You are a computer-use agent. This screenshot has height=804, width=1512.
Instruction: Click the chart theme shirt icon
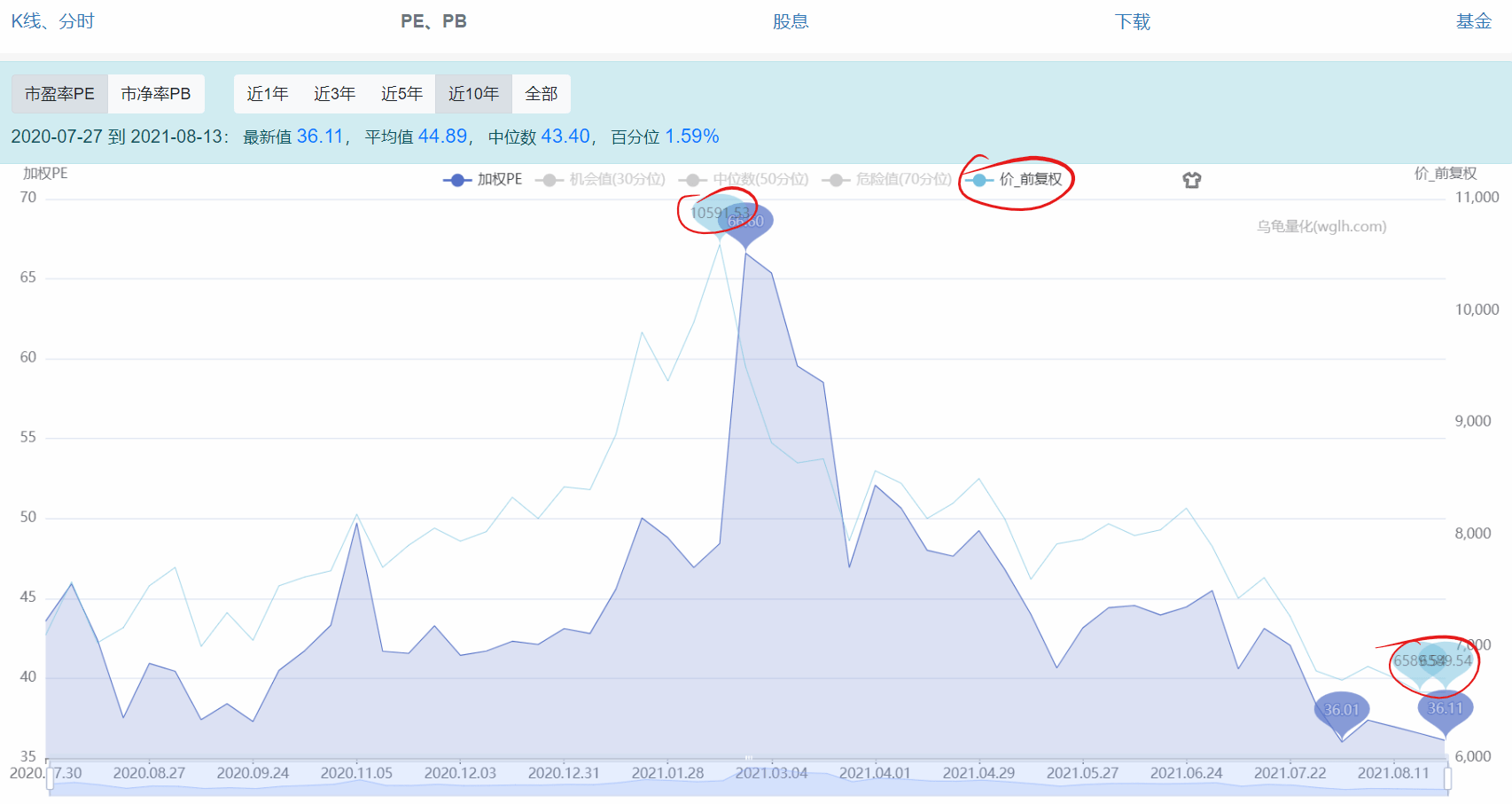(1192, 180)
